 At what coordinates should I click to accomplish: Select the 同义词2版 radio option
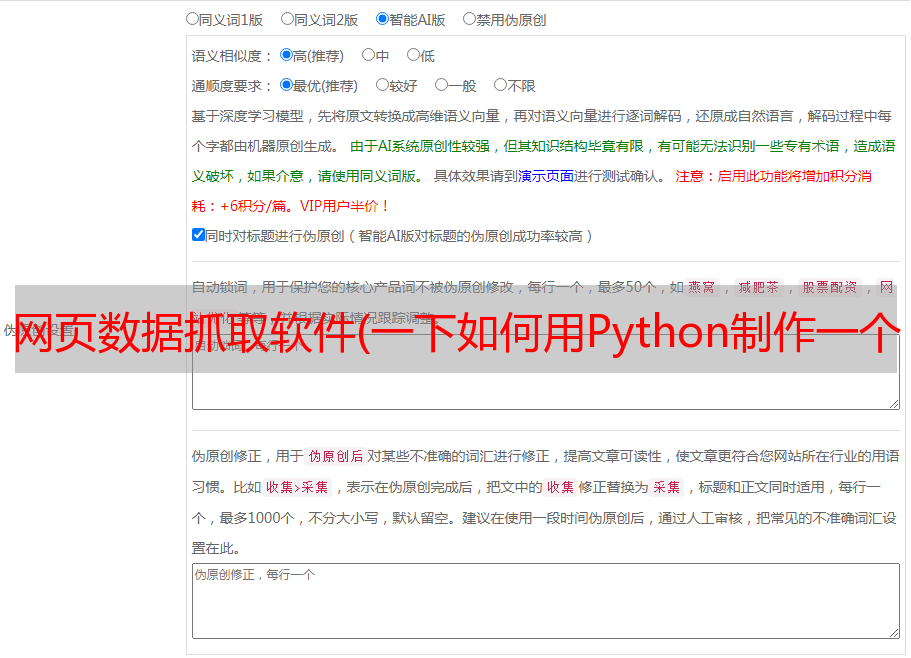(287, 19)
